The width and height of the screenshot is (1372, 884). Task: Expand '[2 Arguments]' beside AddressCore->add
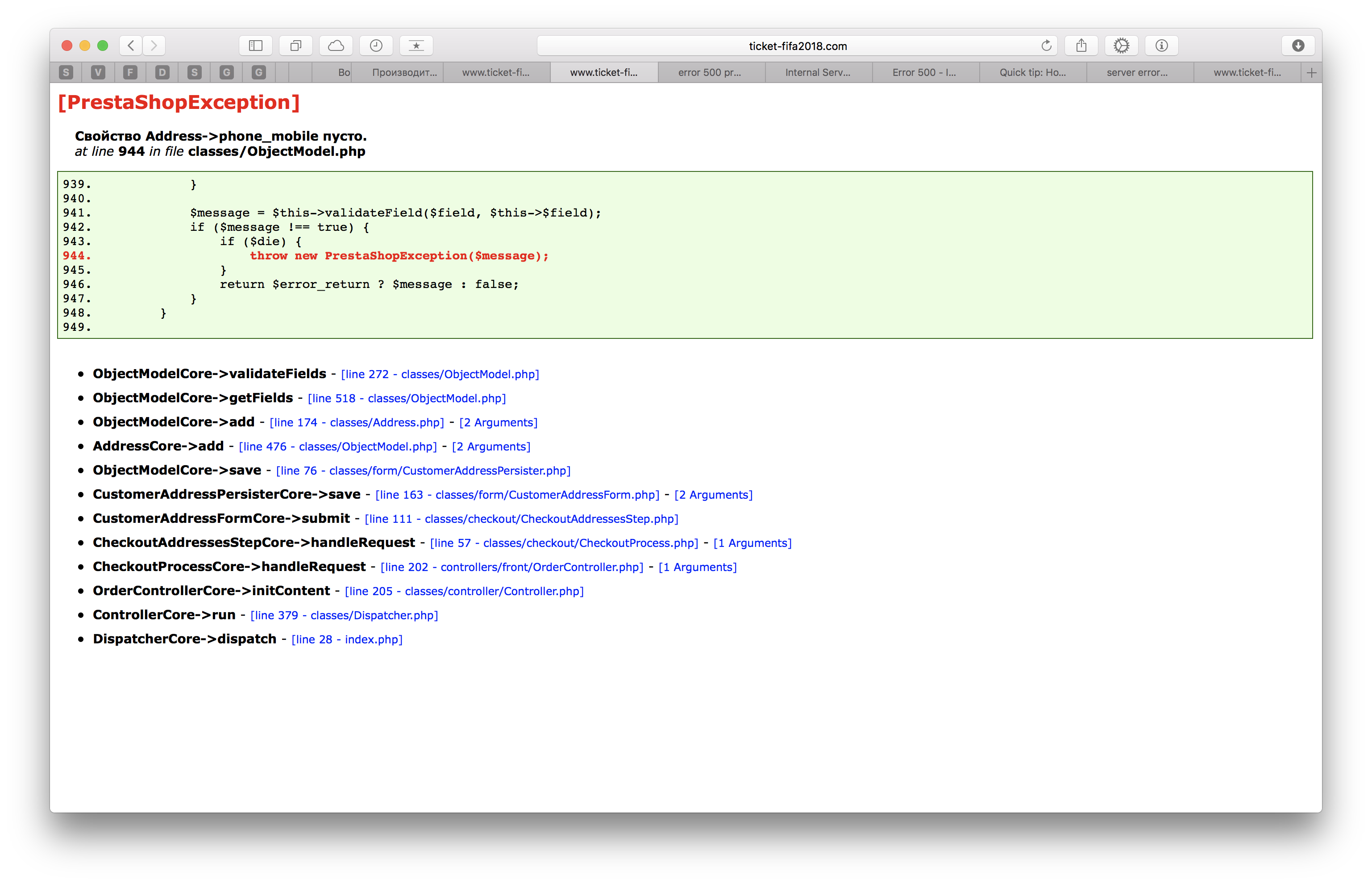pos(491,446)
